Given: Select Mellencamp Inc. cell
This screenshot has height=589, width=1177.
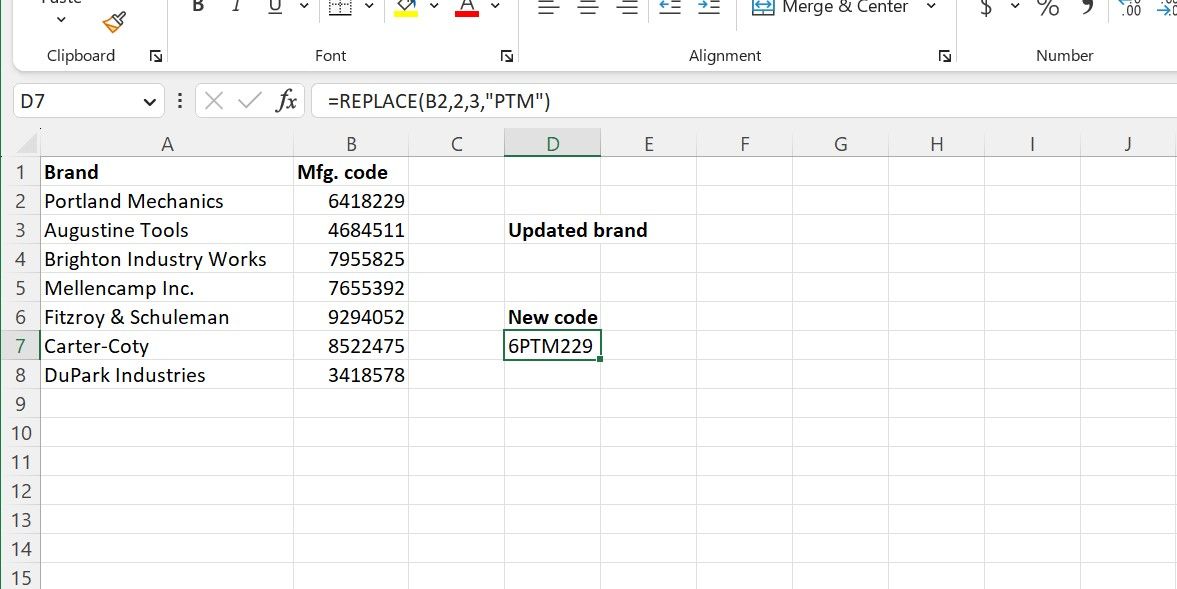Looking at the screenshot, I should tap(167, 288).
